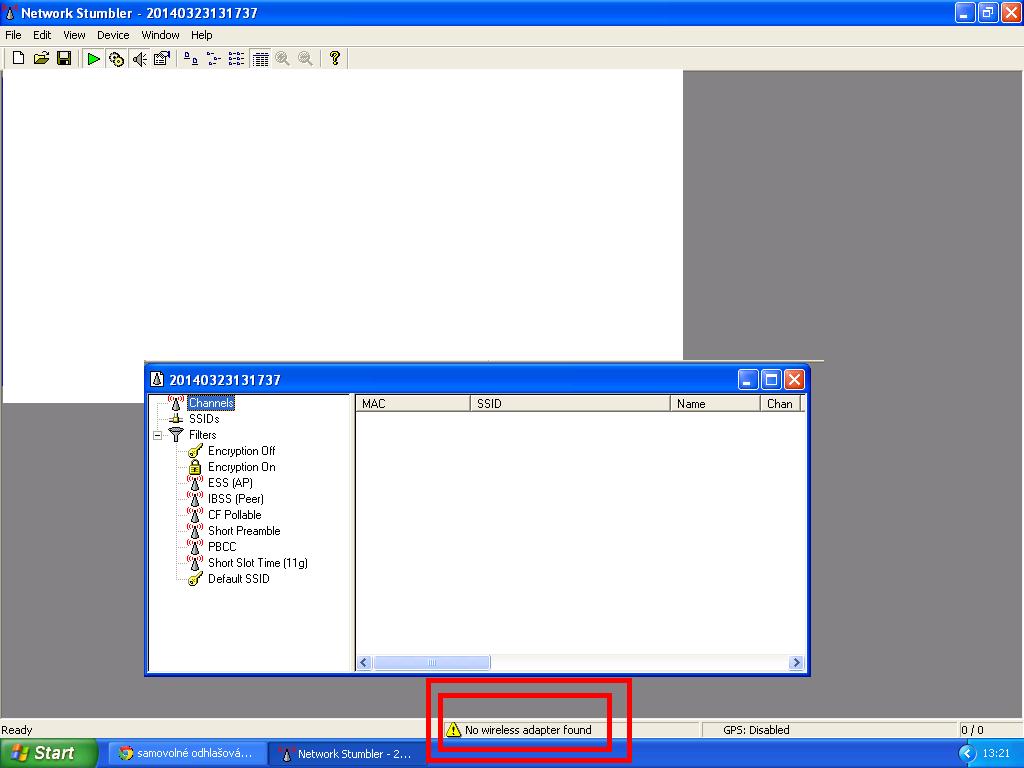Select the ESS (AP) filter
The image size is (1024, 768).
tap(230, 483)
